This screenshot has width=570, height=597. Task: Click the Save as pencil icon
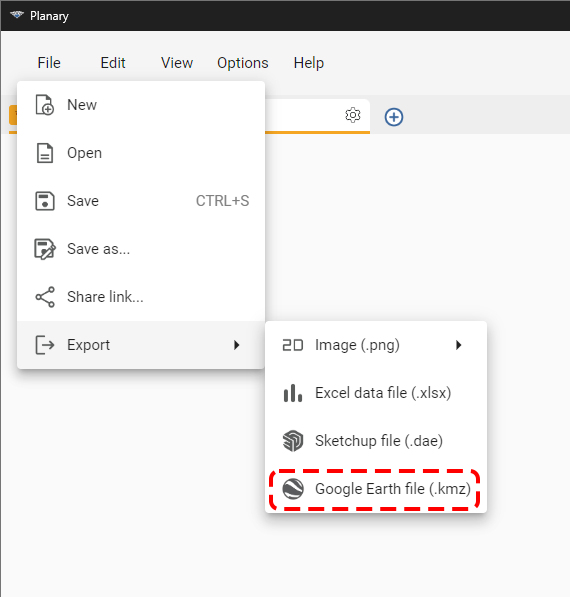tap(45, 249)
